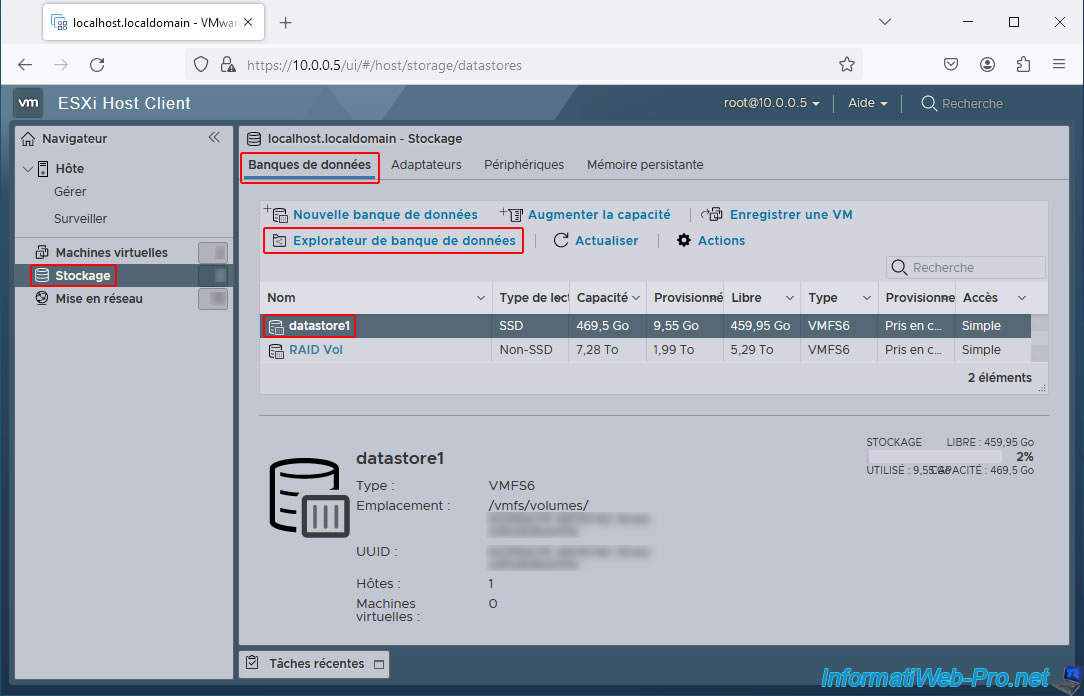Screen dimensions: 1084x696
Task: Collapse the Navigateur panel with double chevron
Action: 214,138
